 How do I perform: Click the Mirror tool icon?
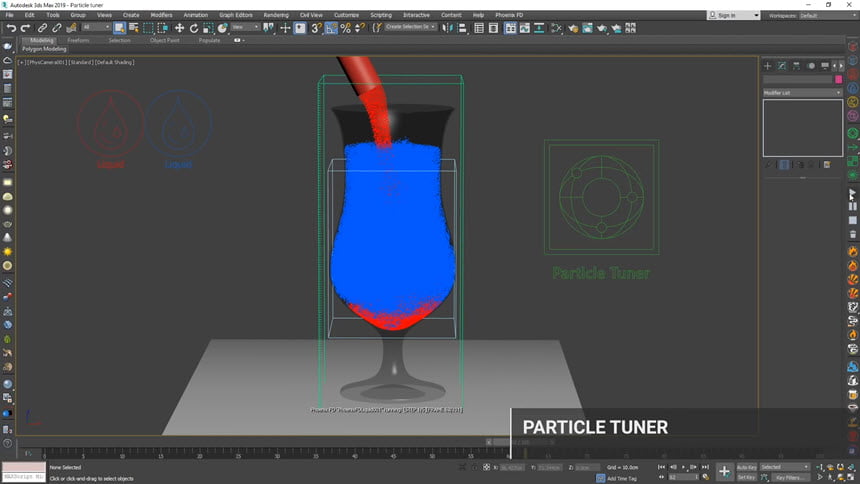point(448,28)
